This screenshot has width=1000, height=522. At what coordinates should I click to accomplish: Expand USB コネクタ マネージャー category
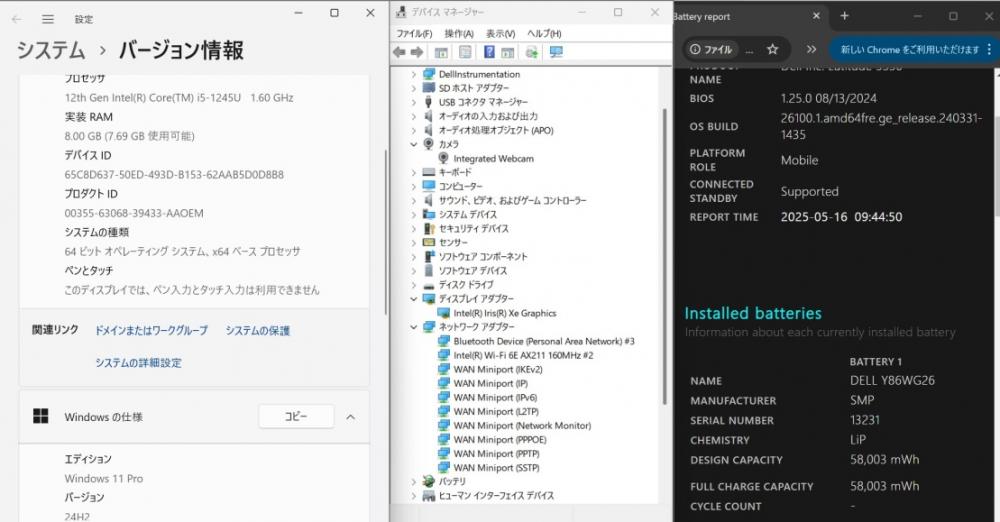point(414,102)
